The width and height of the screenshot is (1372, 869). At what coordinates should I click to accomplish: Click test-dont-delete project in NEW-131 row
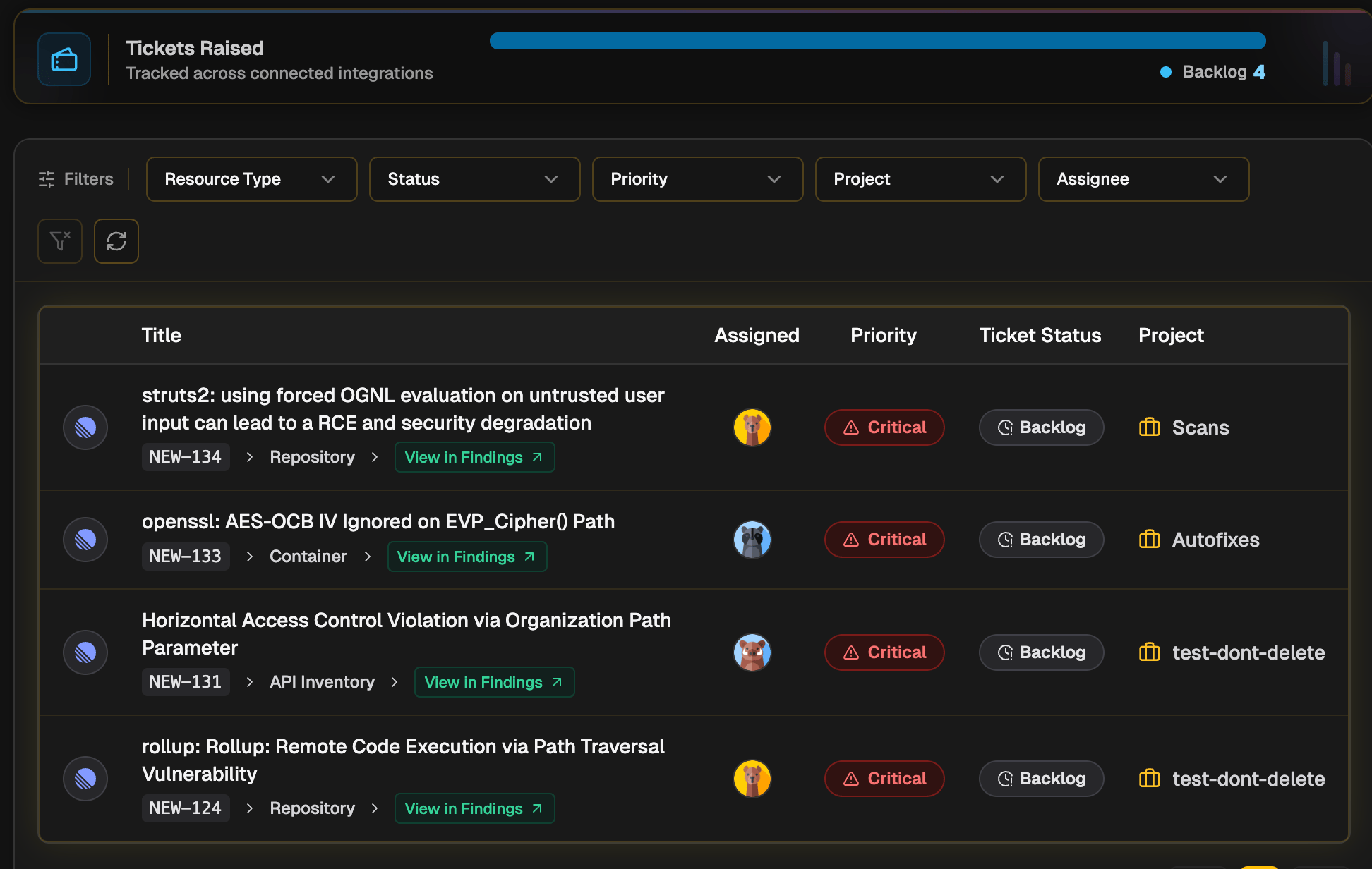click(x=1248, y=652)
